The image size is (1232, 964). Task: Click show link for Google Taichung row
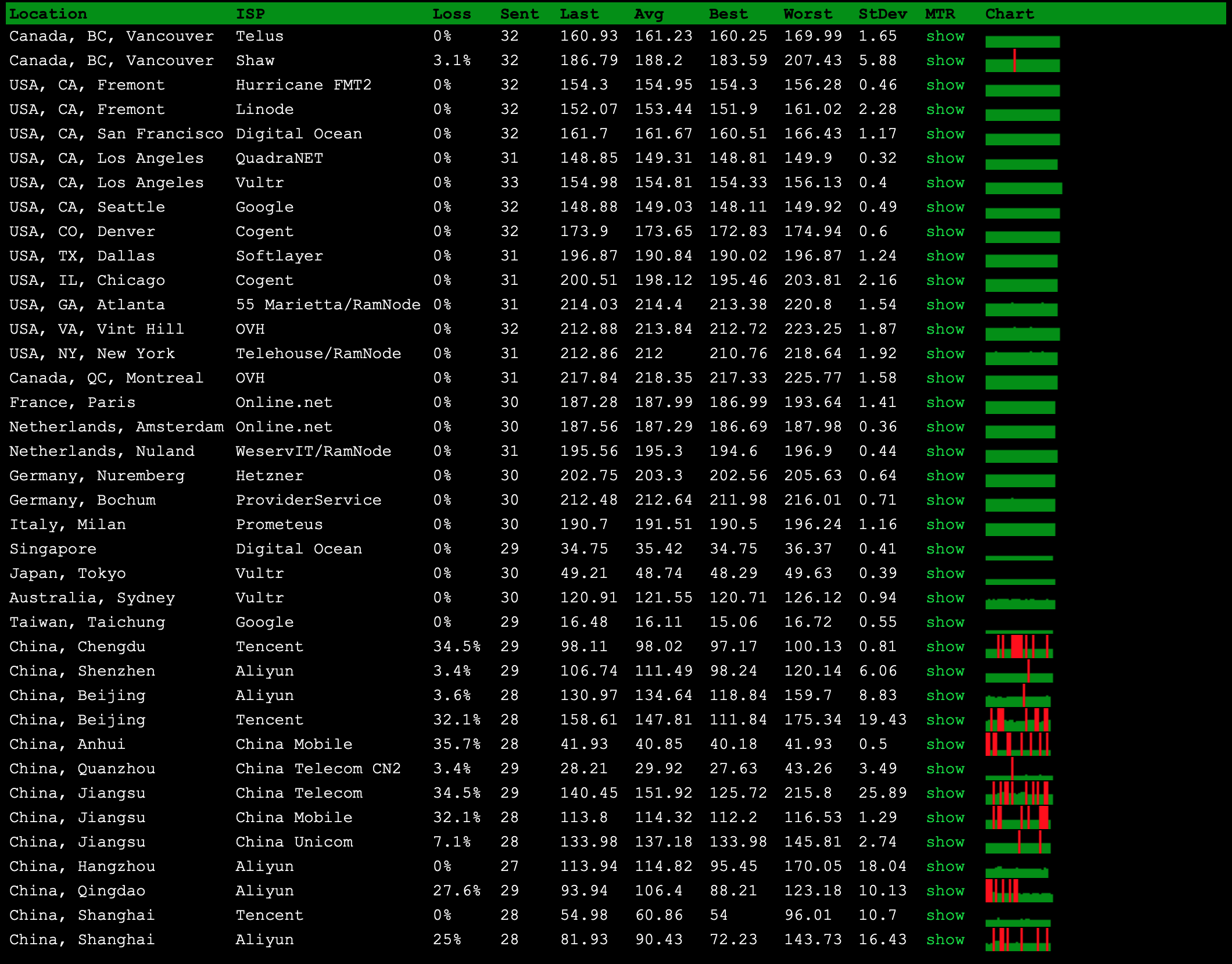[945, 622]
